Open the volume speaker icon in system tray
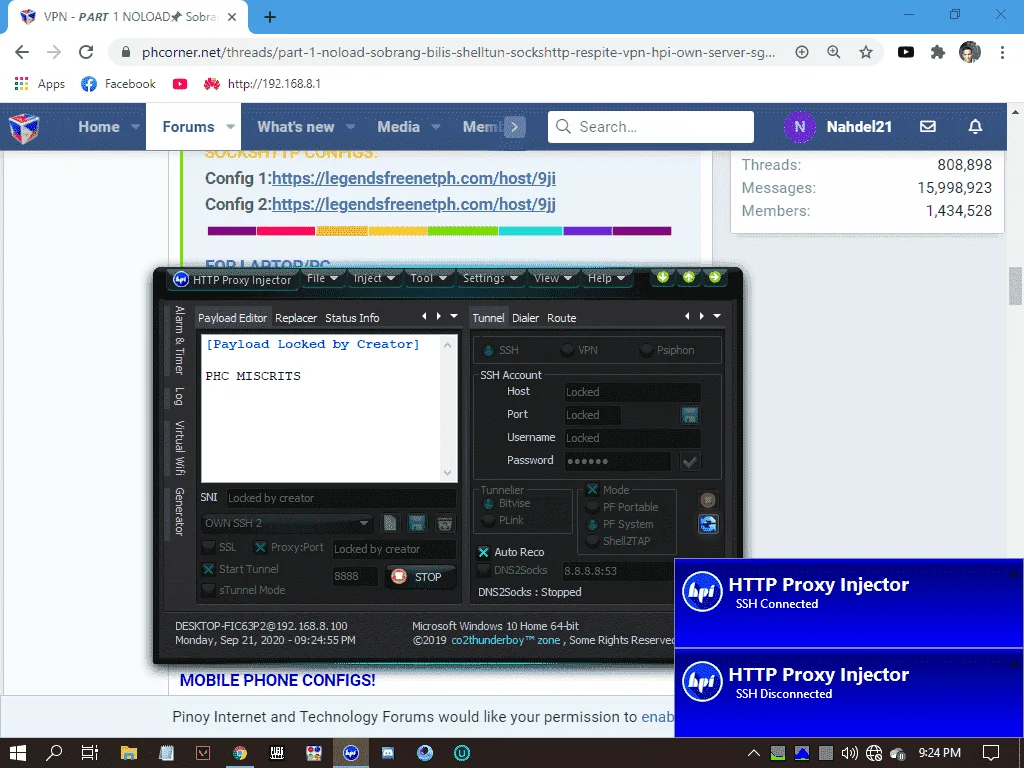The height and width of the screenshot is (768, 1024). (x=850, y=753)
